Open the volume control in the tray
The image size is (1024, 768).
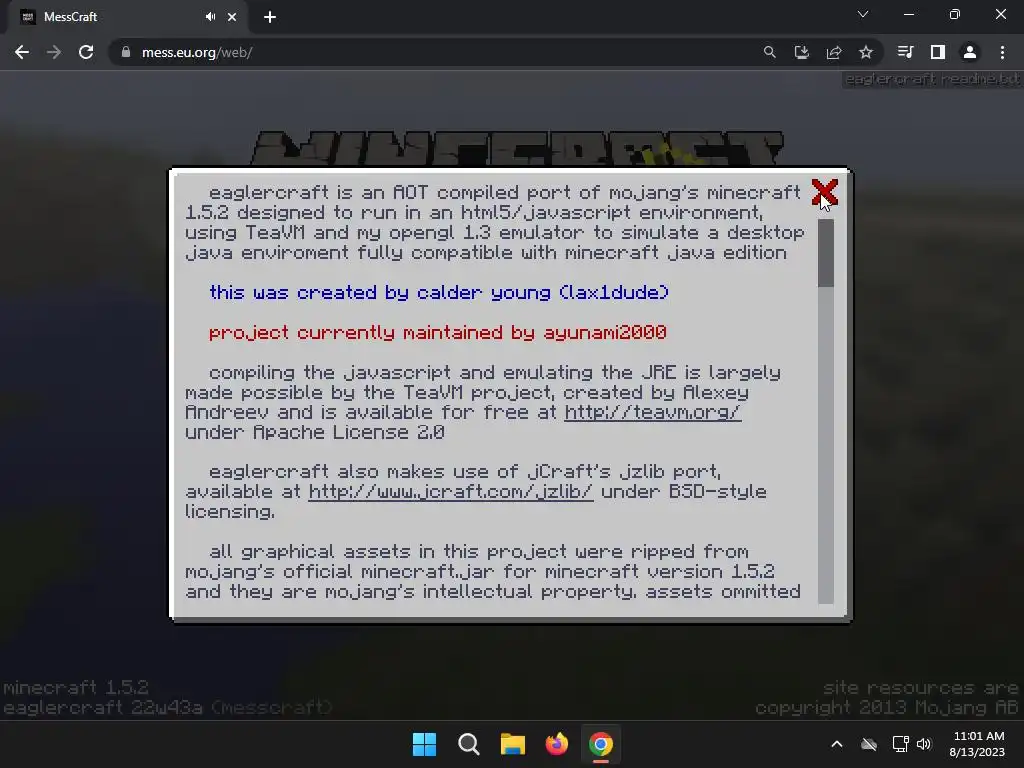(x=924, y=744)
